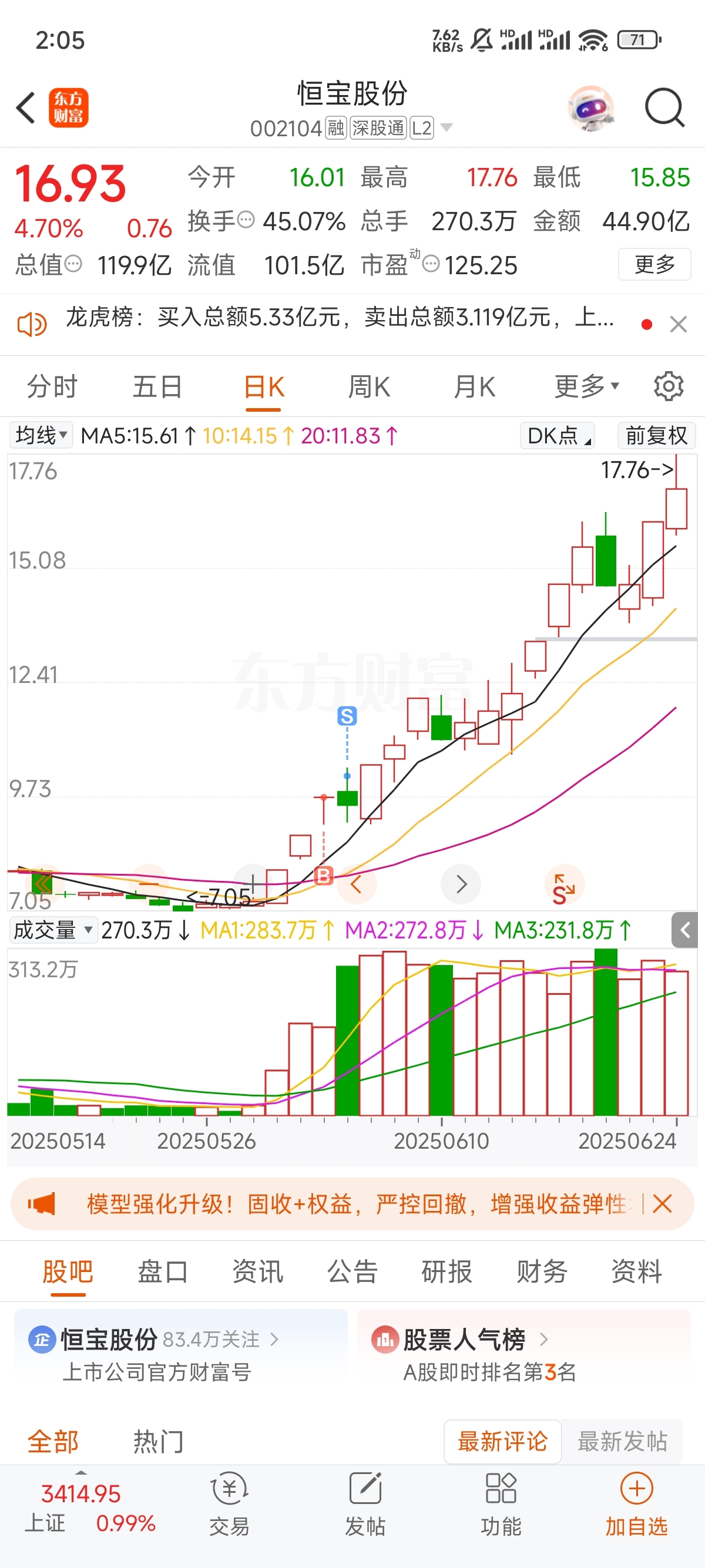The height and width of the screenshot is (1568, 705).
Task: Expand the 更多 chart period dropdown
Action: point(587,386)
